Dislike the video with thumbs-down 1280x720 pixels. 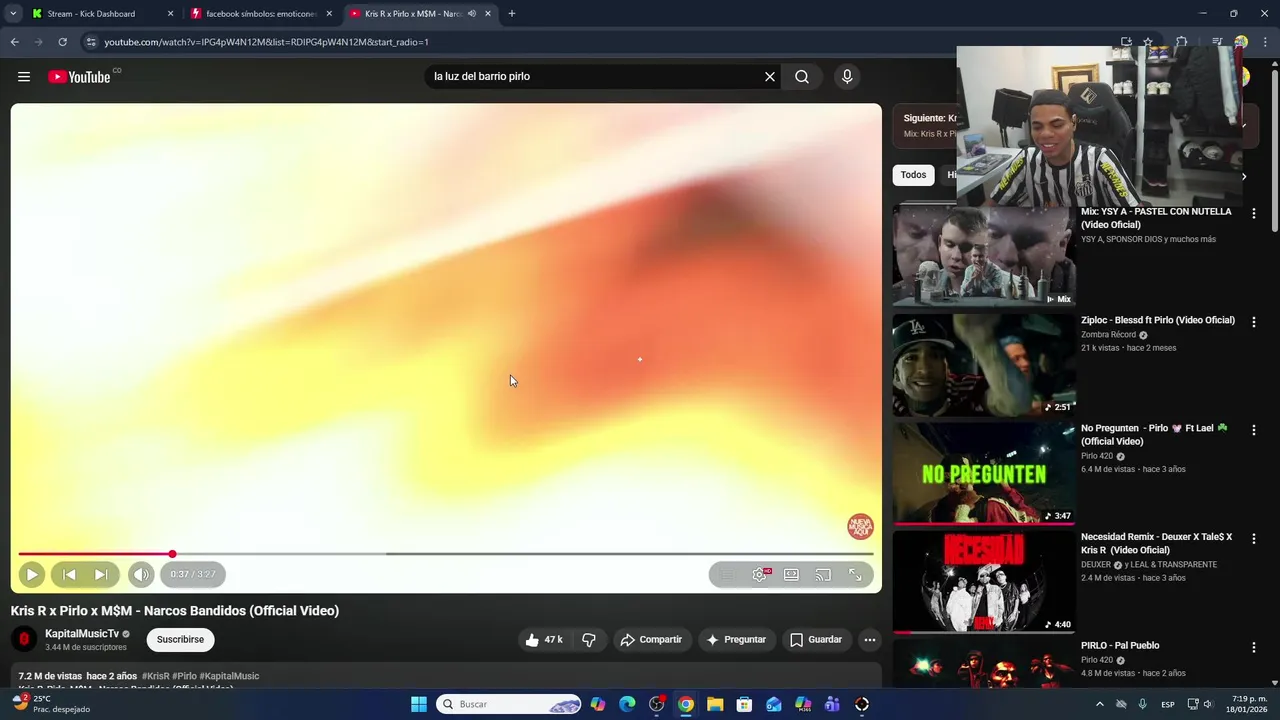(589, 640)
